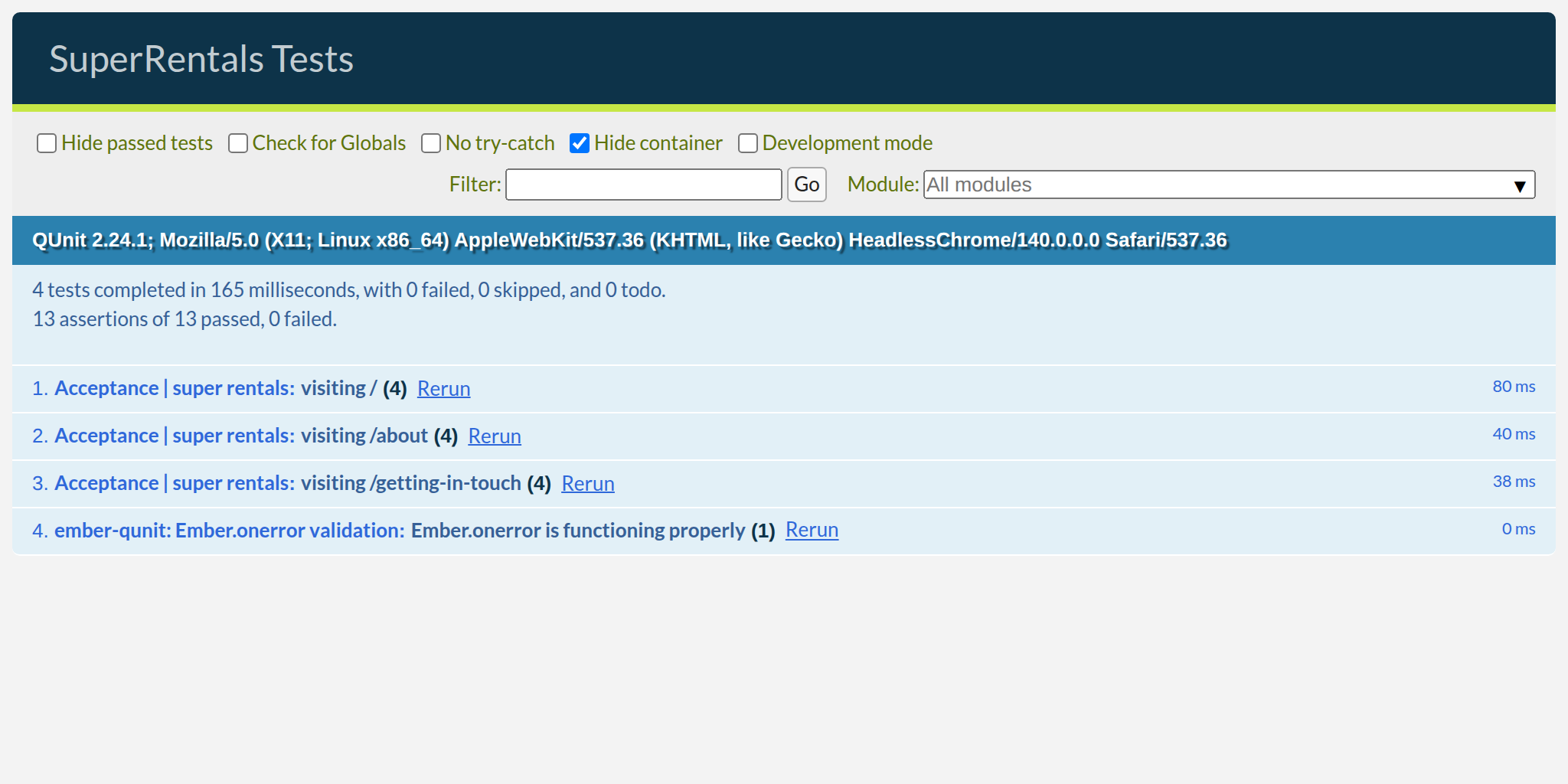The image size is (1568, 784).
Task: Check the Check for Globals option
Action: (x=237, y=143)
